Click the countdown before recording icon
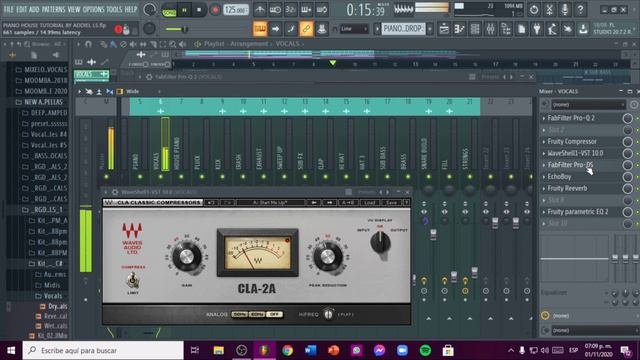Viewport: 640px width, 360px height. [x=290, y=9]
